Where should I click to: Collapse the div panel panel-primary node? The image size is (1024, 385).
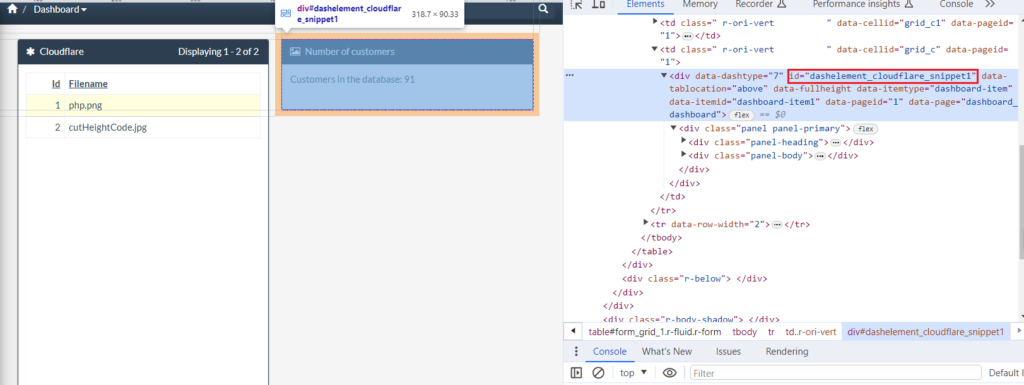coord(674,129)
